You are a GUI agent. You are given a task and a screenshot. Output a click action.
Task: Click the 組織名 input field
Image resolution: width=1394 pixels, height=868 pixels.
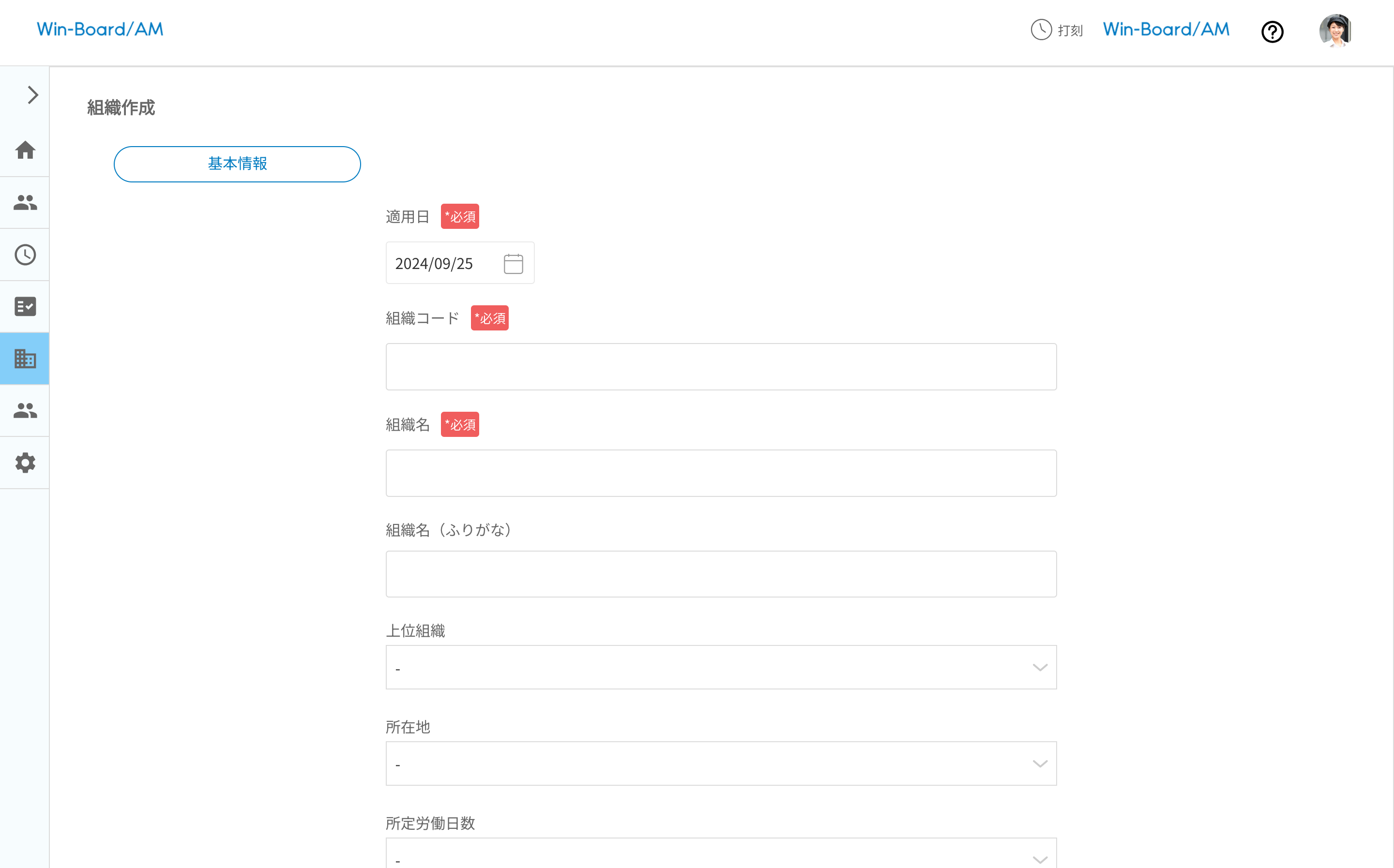click(x=721, y=473)
